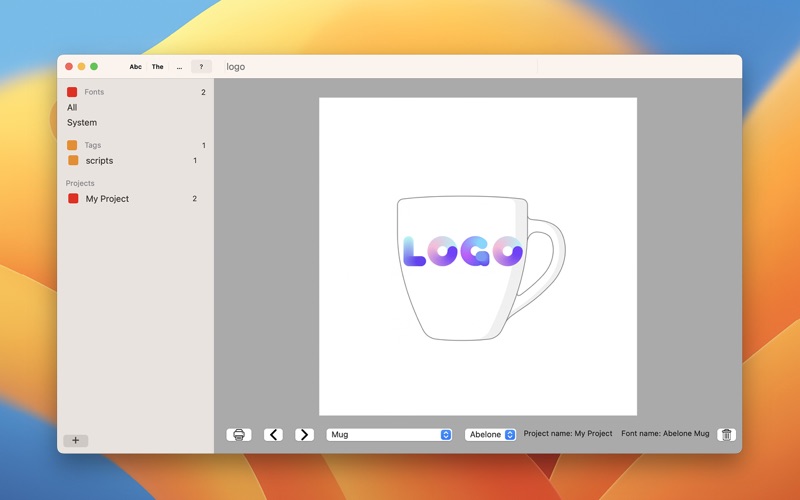Go to the previous mockup arrow
This screenshot has width=800, height=500.
(273, 435)
